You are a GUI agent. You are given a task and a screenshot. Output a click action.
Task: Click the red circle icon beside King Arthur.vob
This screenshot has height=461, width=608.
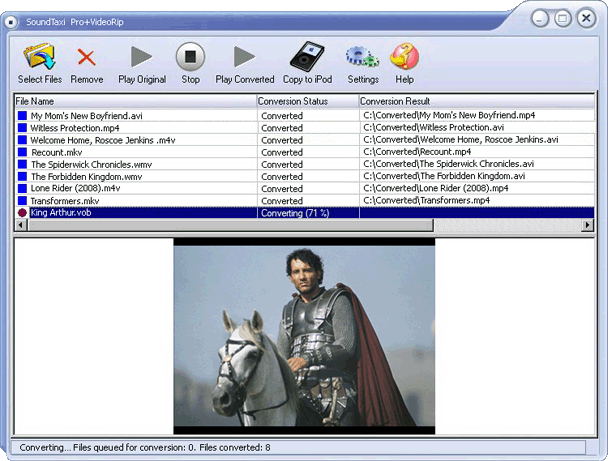[x=22, y=212]
